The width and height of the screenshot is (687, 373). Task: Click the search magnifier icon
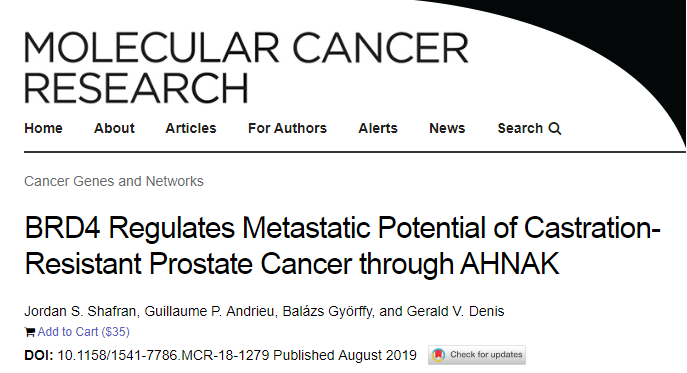click(555, 128)
